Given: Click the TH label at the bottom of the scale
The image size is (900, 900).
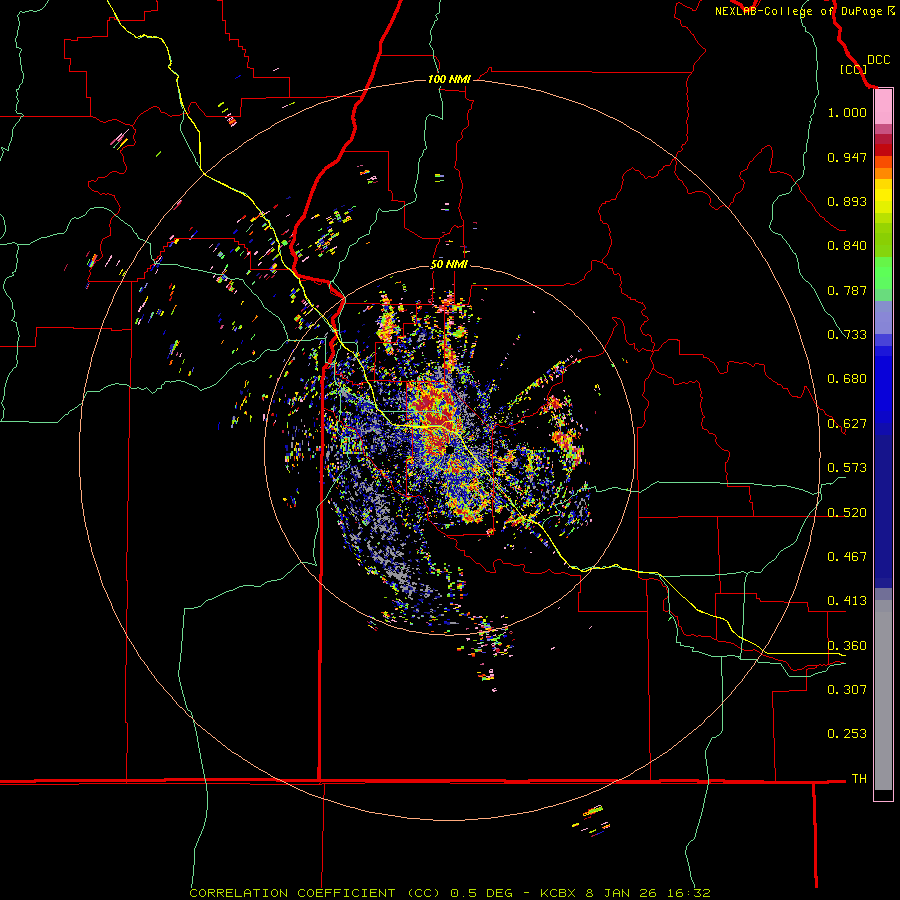Looking at the screenshot, I should [859, 779].
